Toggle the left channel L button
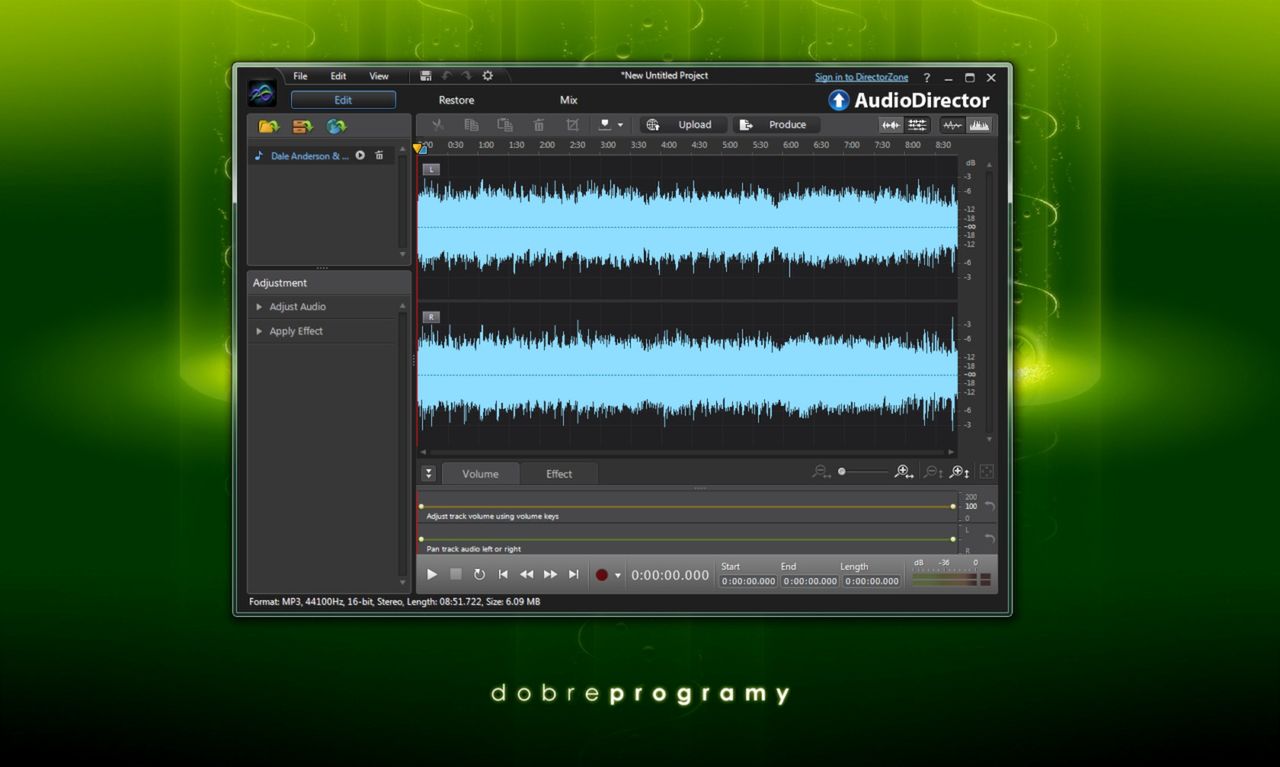 [x=431, y=170]
